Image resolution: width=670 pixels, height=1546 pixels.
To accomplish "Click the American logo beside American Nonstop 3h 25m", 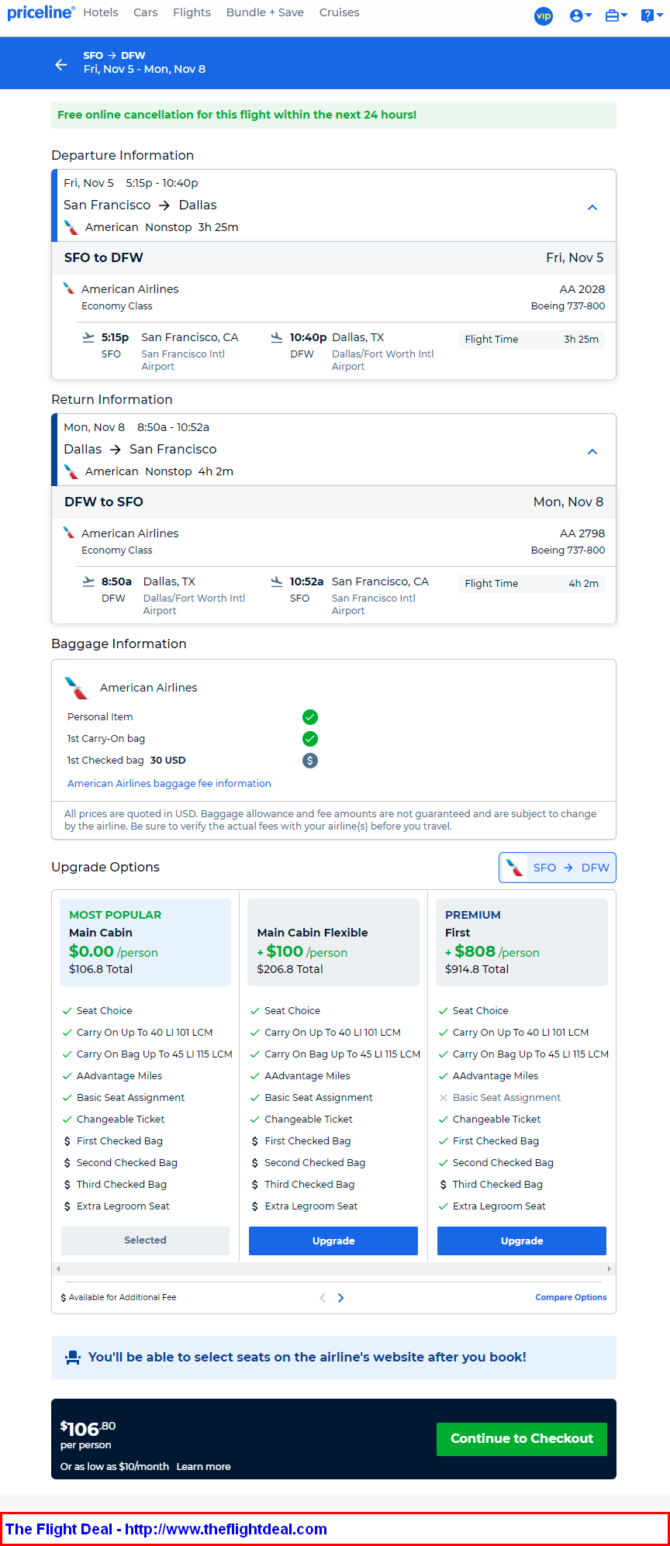I will [71, 227].
